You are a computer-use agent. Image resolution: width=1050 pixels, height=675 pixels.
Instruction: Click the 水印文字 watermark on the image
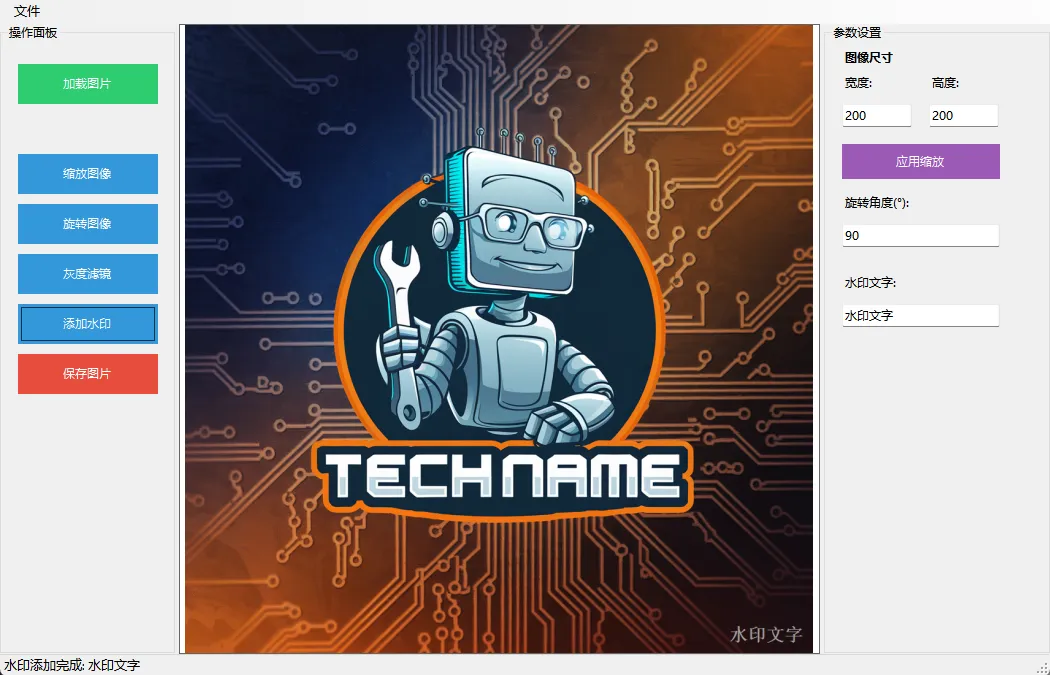[x=766, y=634]
